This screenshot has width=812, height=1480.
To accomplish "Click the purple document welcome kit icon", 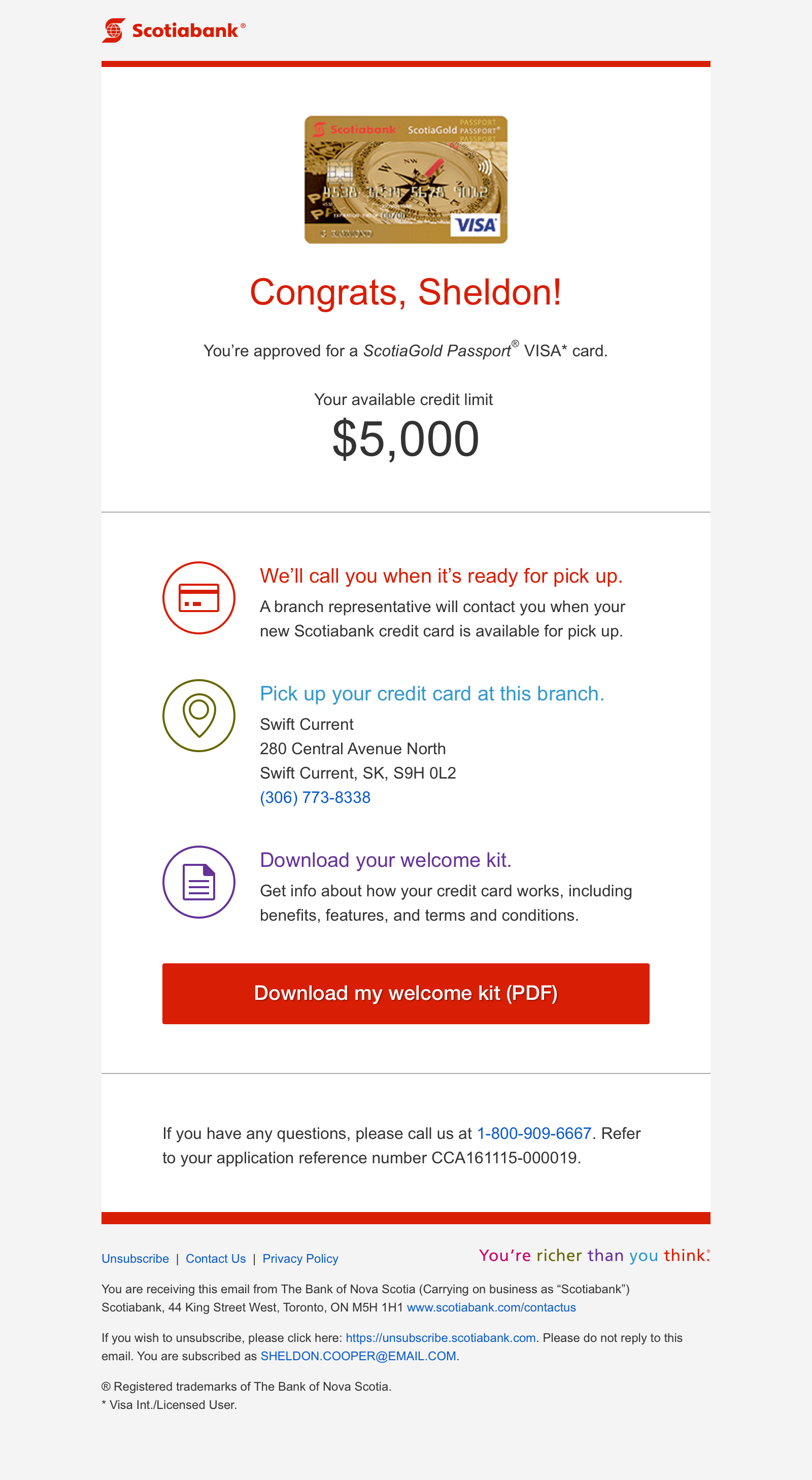I will click(199, 882).
